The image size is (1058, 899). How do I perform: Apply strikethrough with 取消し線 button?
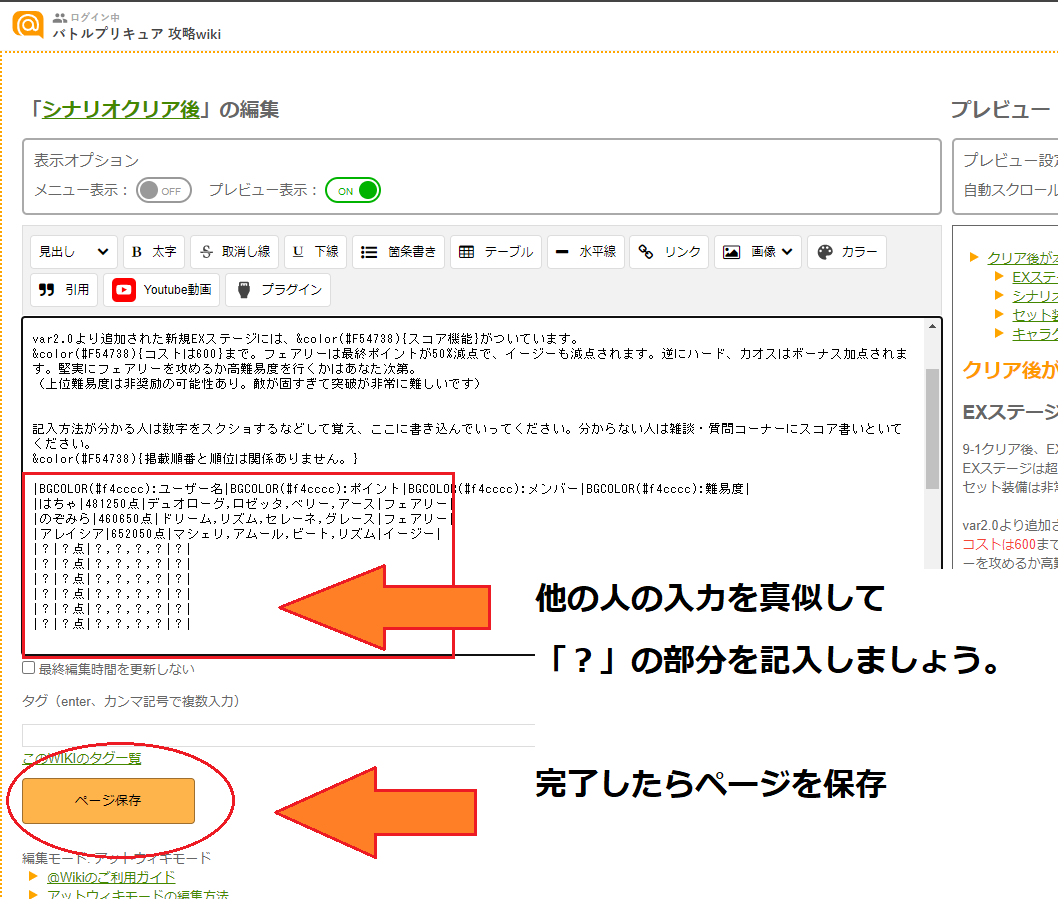(234, 252)
